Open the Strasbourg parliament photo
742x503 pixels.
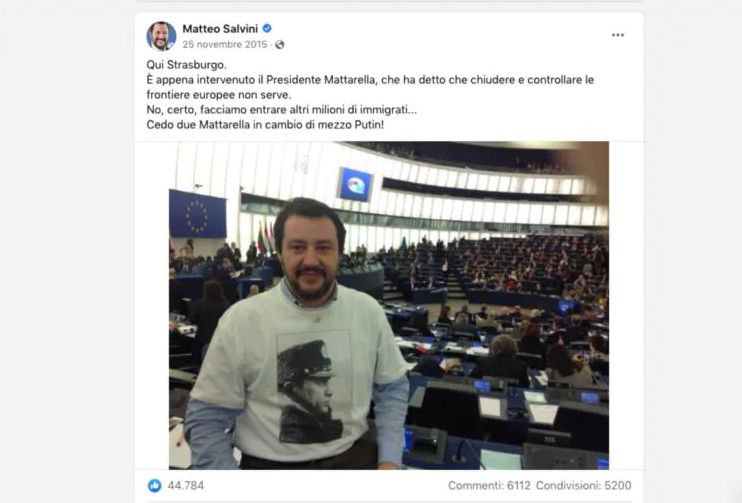click(389, 305)
